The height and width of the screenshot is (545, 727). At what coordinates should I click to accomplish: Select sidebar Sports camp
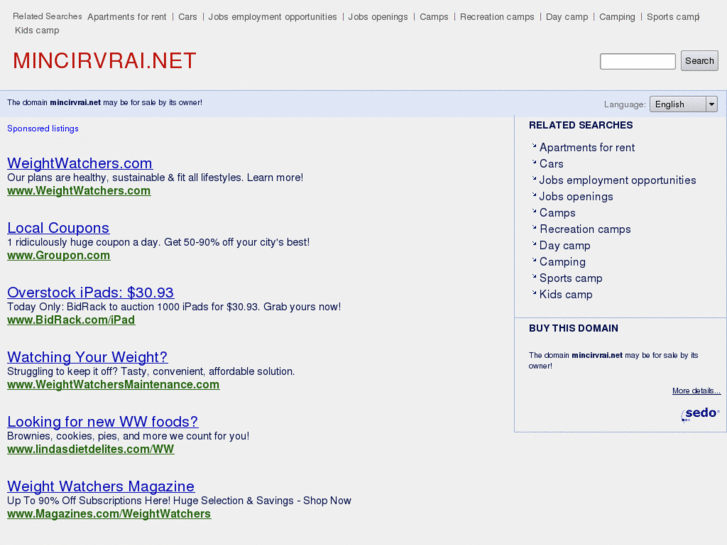click(571, 278)
